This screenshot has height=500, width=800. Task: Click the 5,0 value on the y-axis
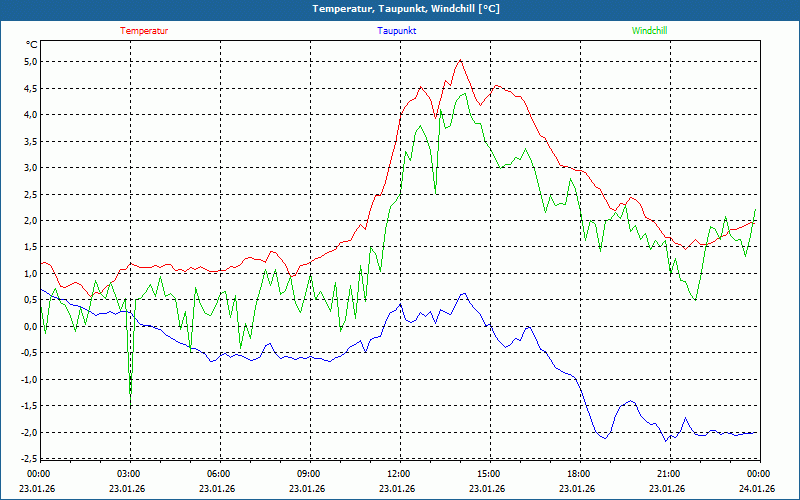29,61
